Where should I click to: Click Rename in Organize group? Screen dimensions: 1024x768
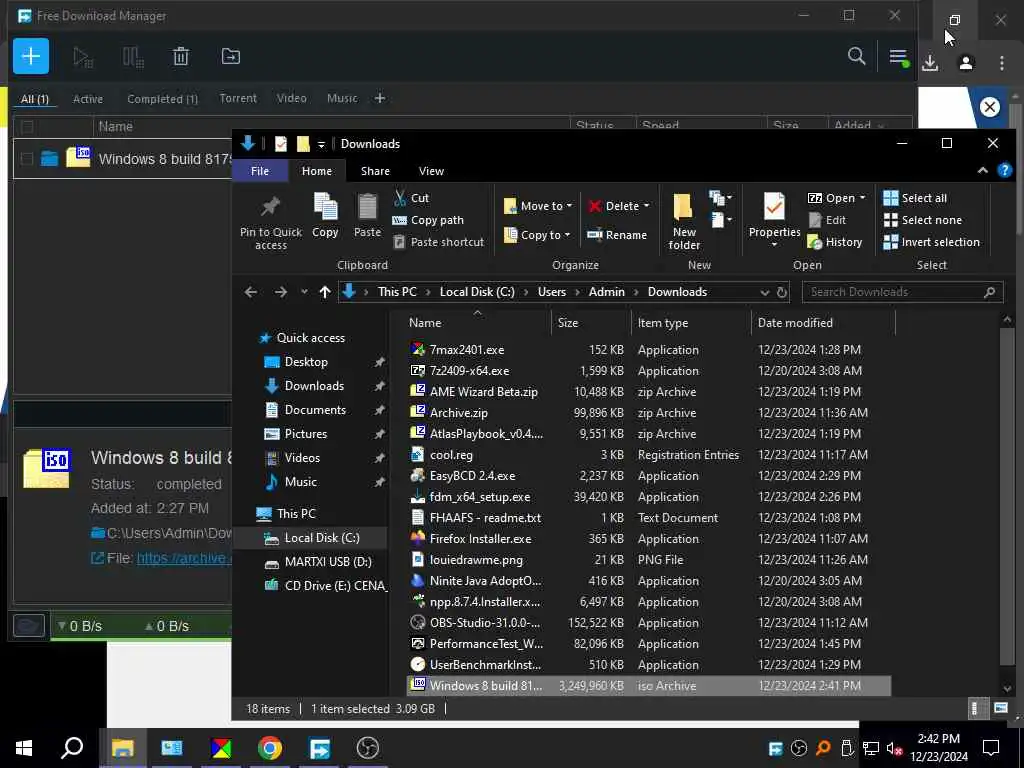click(617, 235)
